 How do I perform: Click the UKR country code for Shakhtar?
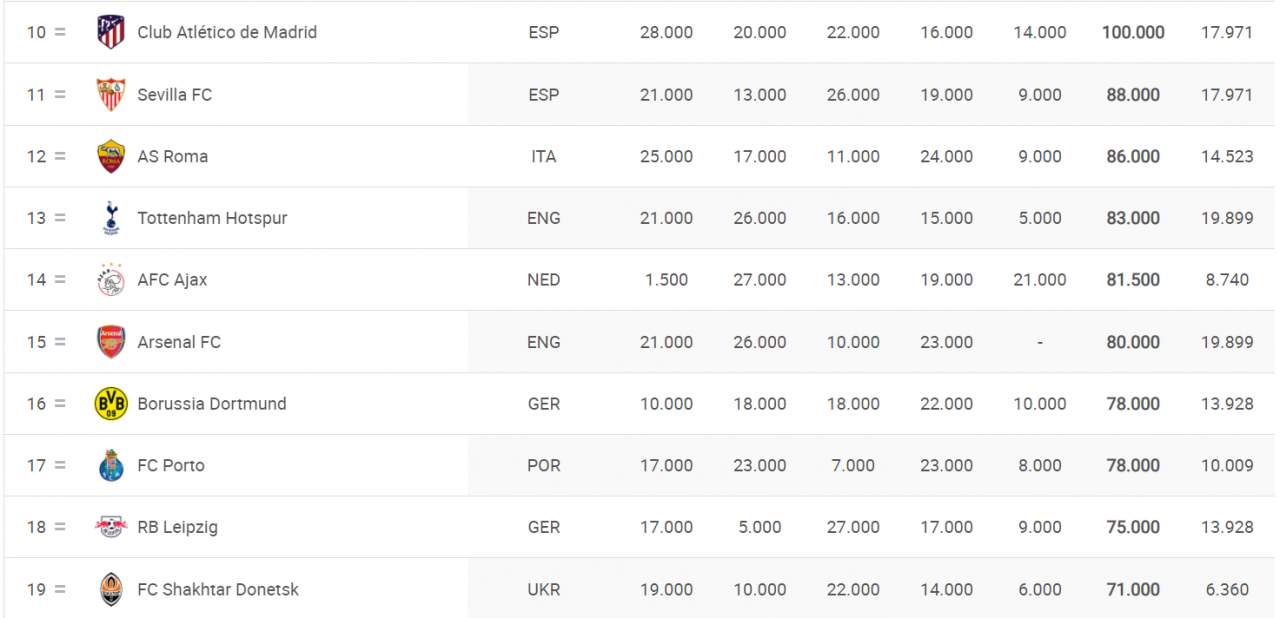543,589
